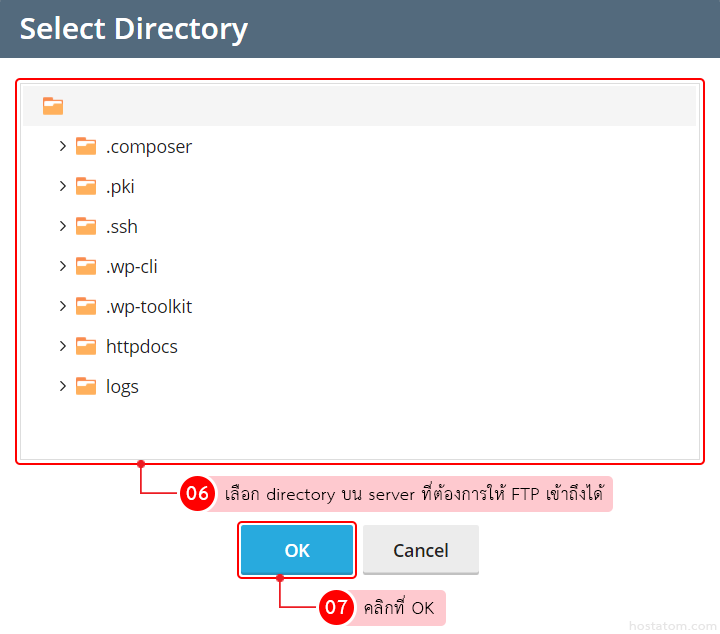The height and width of the screenshot is (634, 720).
Task: Click the .wp-toolkit folder icon
Action: click(86, 306)
